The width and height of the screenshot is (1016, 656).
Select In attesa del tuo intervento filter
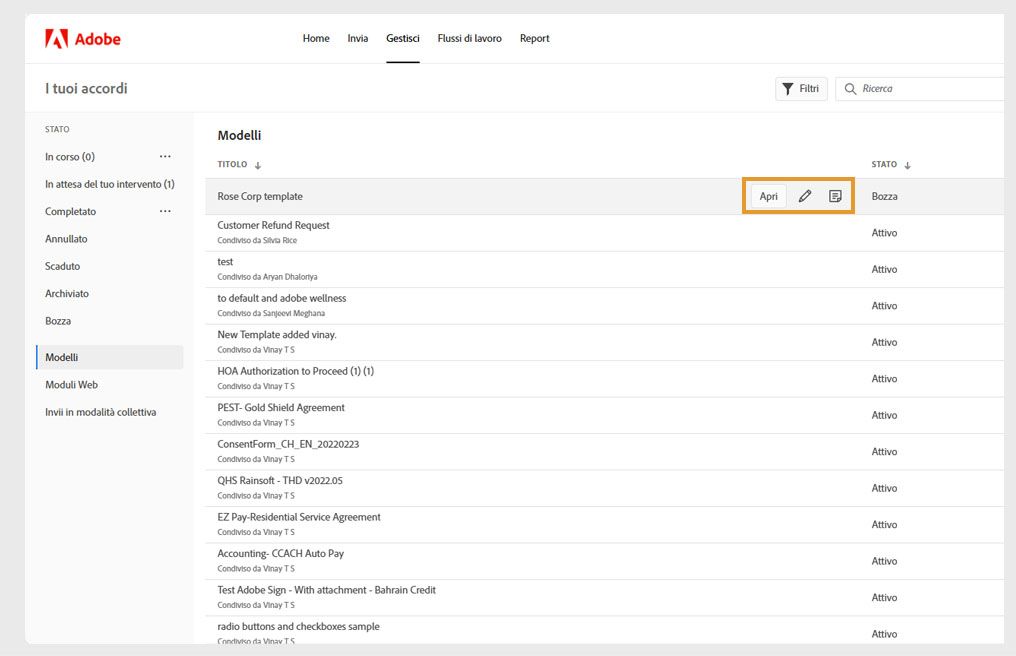109,184
